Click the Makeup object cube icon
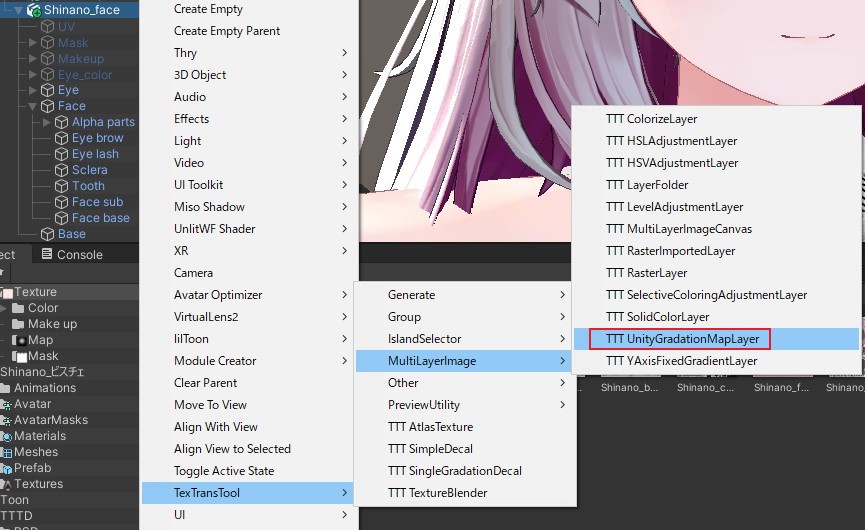The height and width of the screenshot is (530, 865). tap(48, 58)
